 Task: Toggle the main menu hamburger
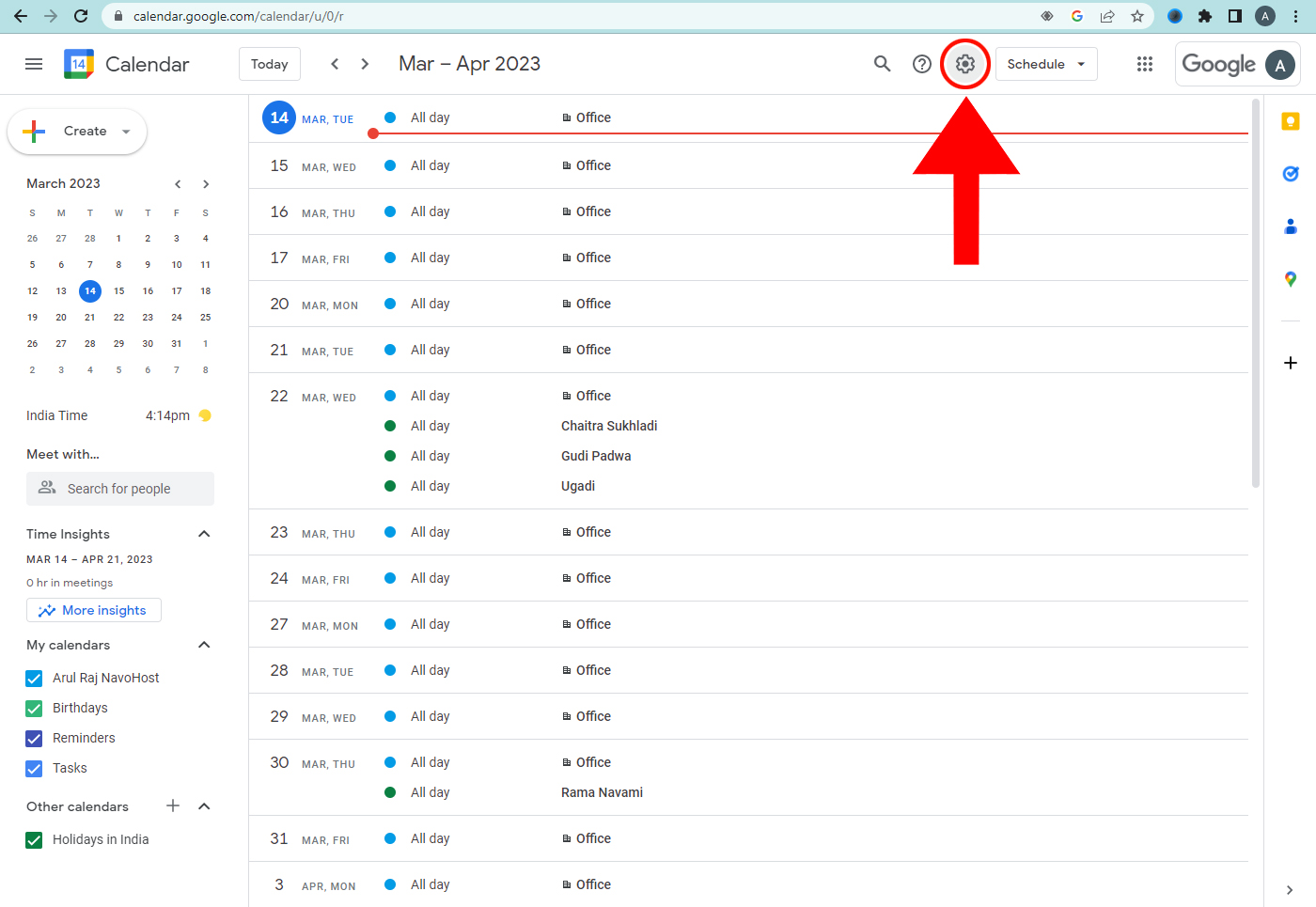(x=34, y=64)
